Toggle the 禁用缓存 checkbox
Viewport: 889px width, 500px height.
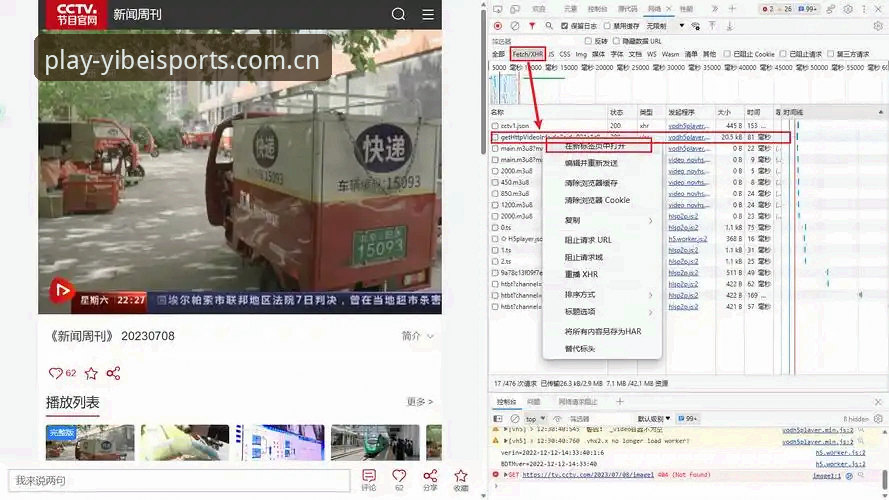tap(607, 26)
